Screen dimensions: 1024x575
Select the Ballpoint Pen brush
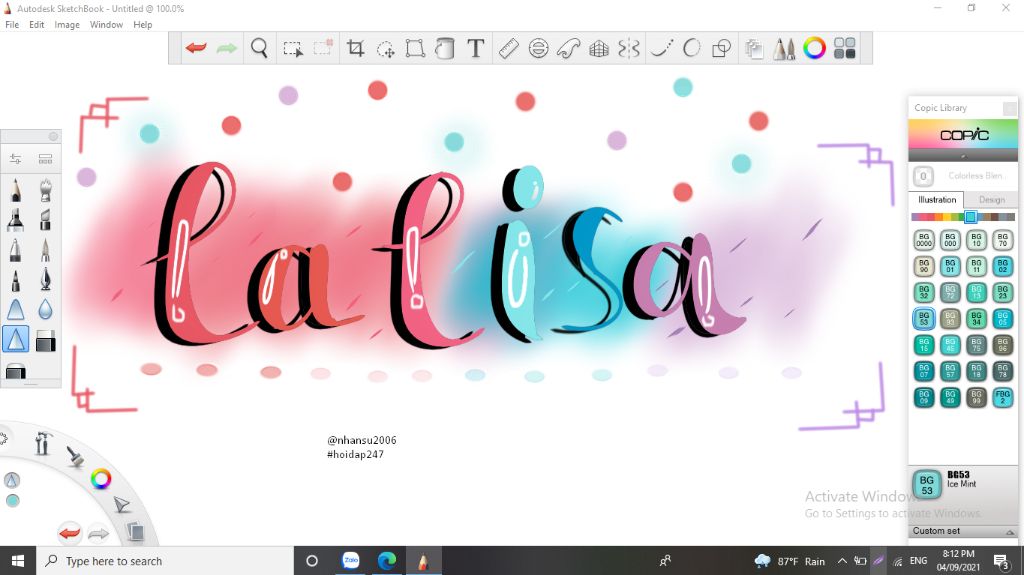point(16,250)
